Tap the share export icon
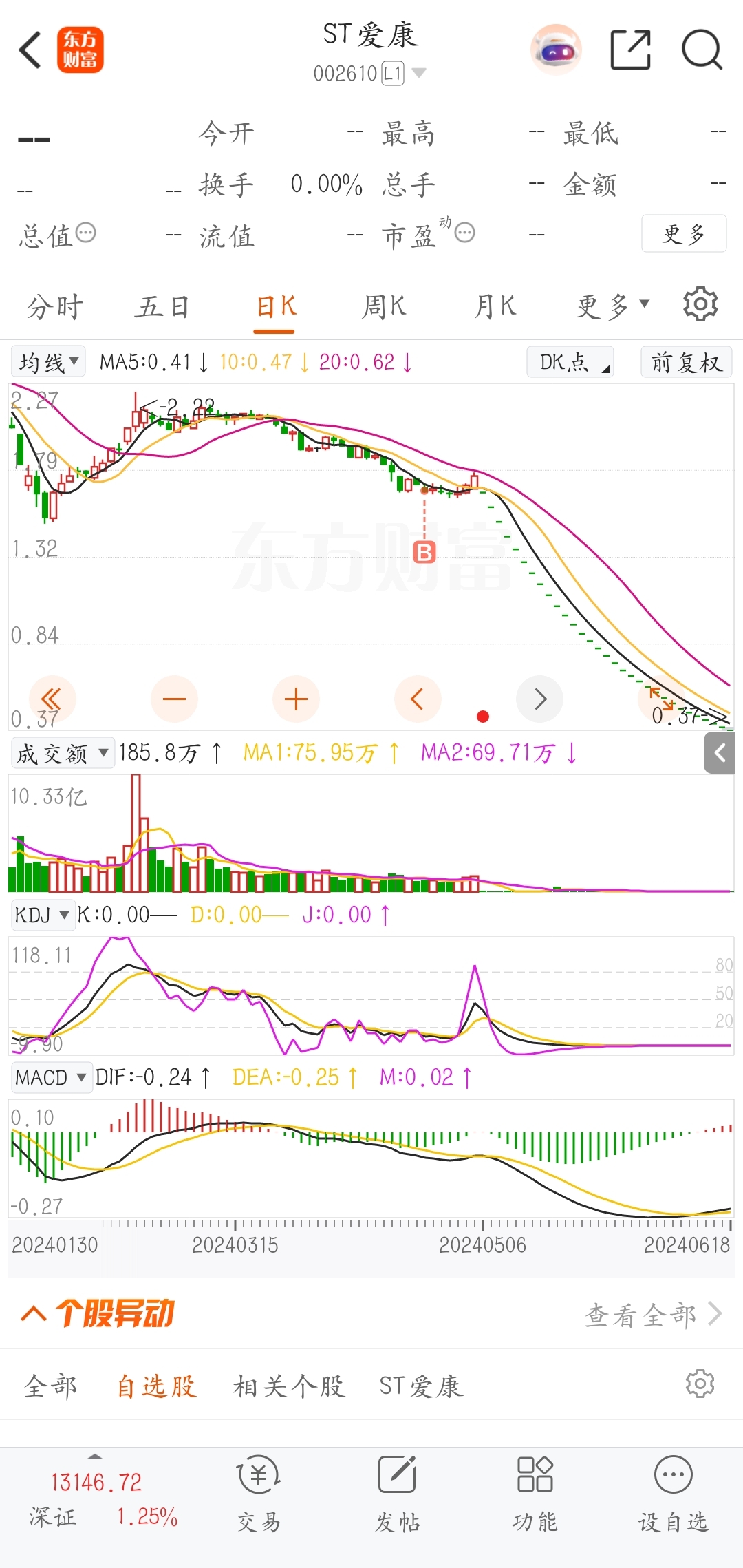The image size is (743, 1568). coord(631,50)
